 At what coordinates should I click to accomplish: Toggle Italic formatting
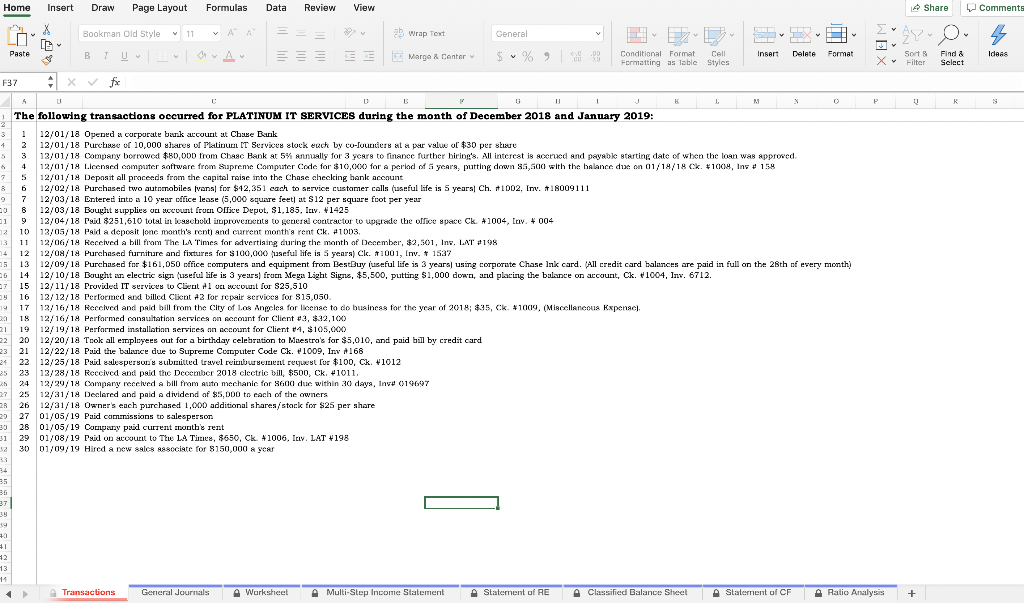point(105,57)
